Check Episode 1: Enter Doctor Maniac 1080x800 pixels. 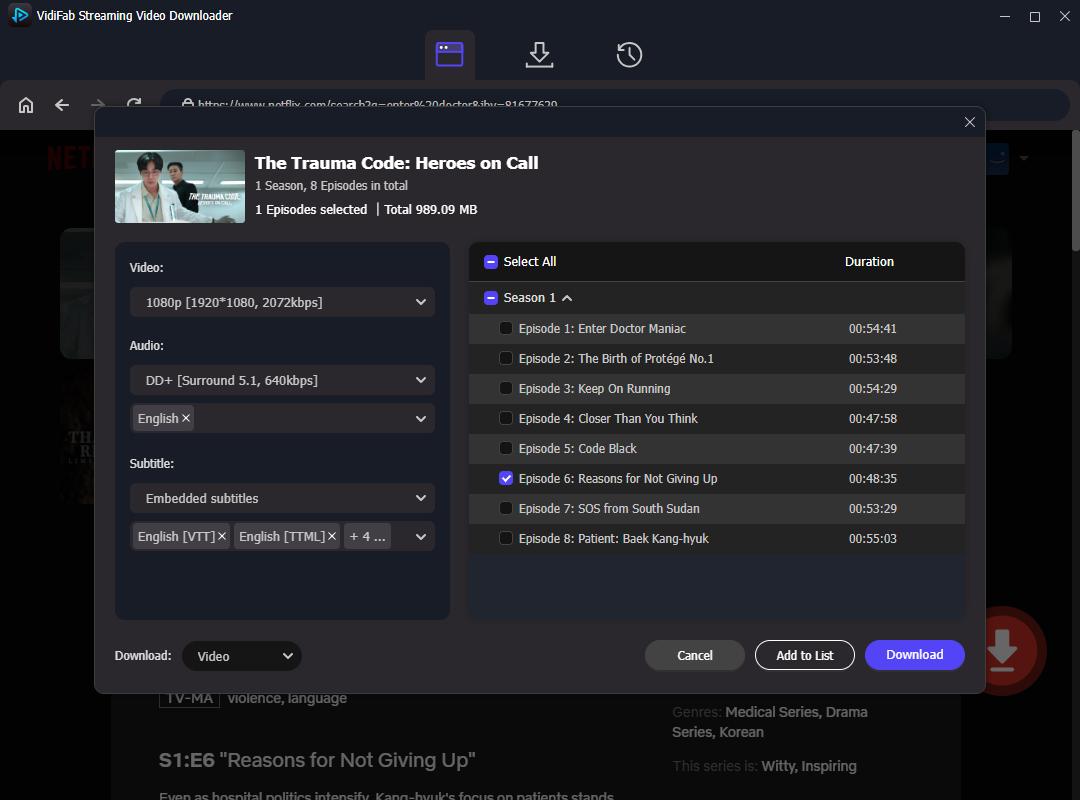tap(506, 328)
